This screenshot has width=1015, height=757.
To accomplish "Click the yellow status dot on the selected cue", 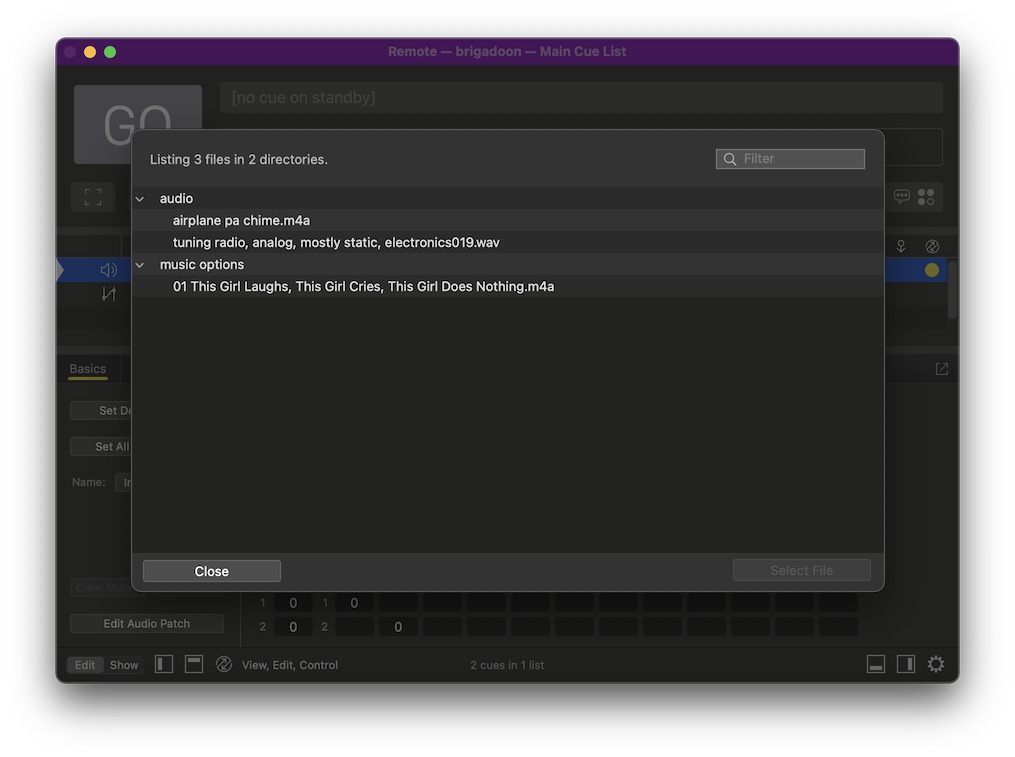I will [x=931, y=269].
